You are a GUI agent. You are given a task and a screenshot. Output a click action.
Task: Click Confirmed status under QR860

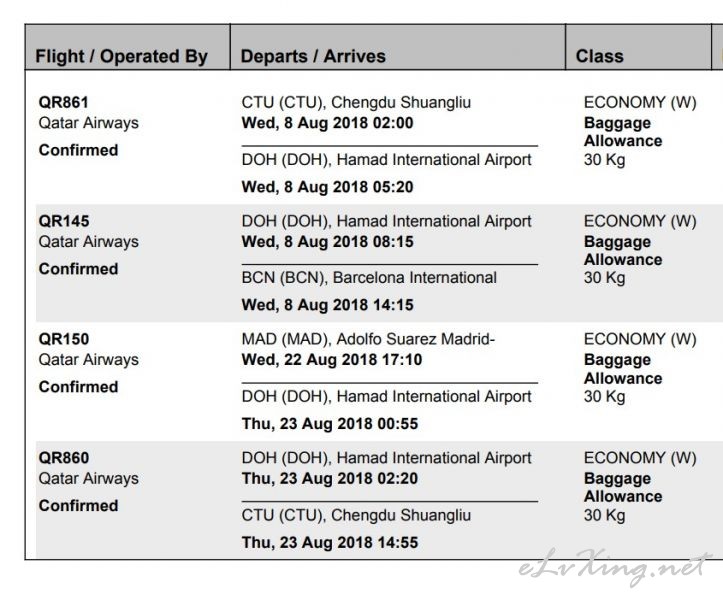(78, 505)
